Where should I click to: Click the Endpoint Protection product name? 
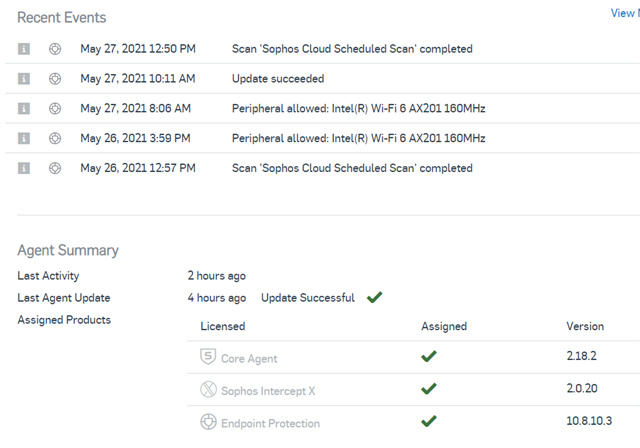[x=270, y=424]
